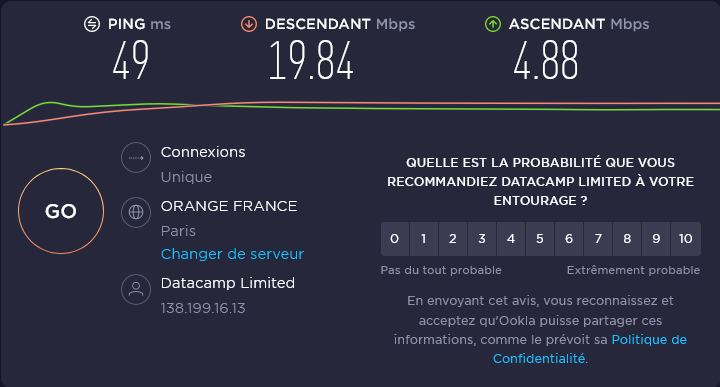Image resolution: width=720 pixels, height=387 pixels.
Task: Open the Politique de Confidentialité link
Action: (x=590, y=349)
